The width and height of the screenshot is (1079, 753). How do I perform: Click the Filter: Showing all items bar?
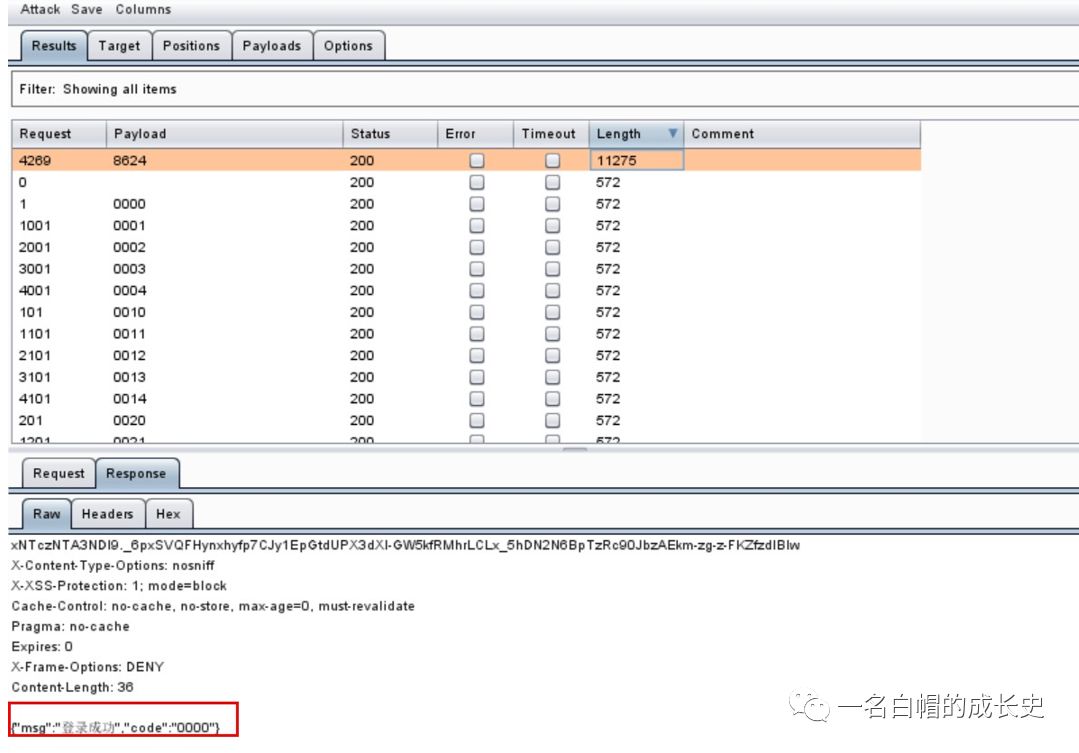[x=544, y=89]
